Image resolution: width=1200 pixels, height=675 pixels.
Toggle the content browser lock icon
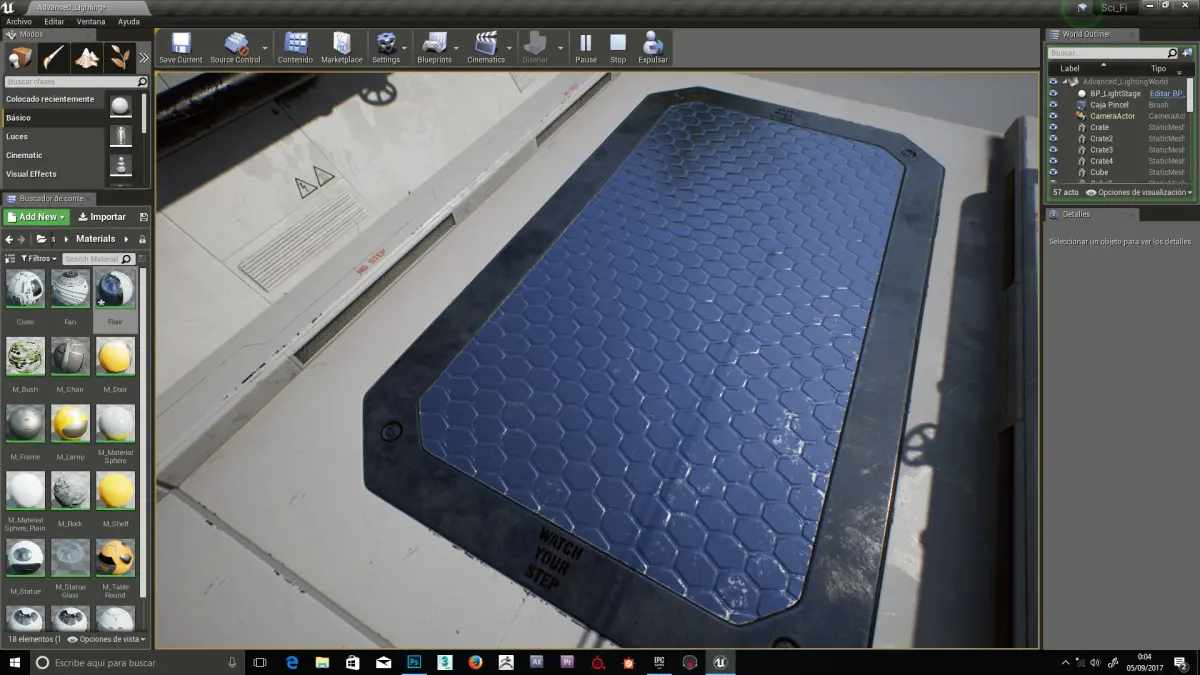coord(143,239)
